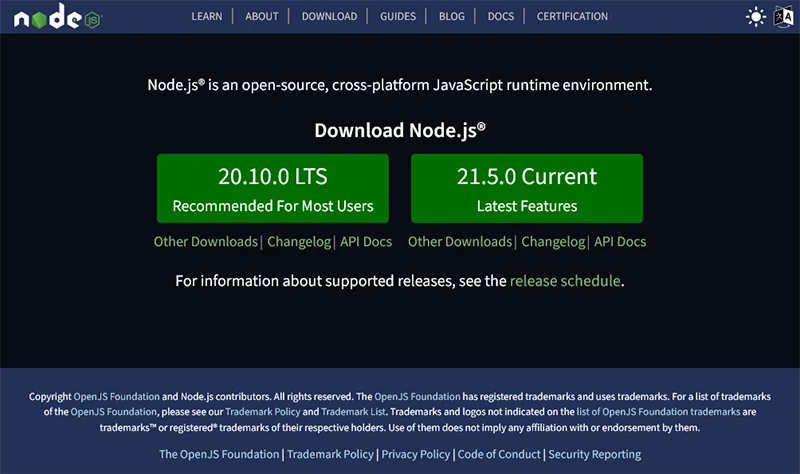Click the 'Download Node.js®' heading text

(x=400, y=130)
